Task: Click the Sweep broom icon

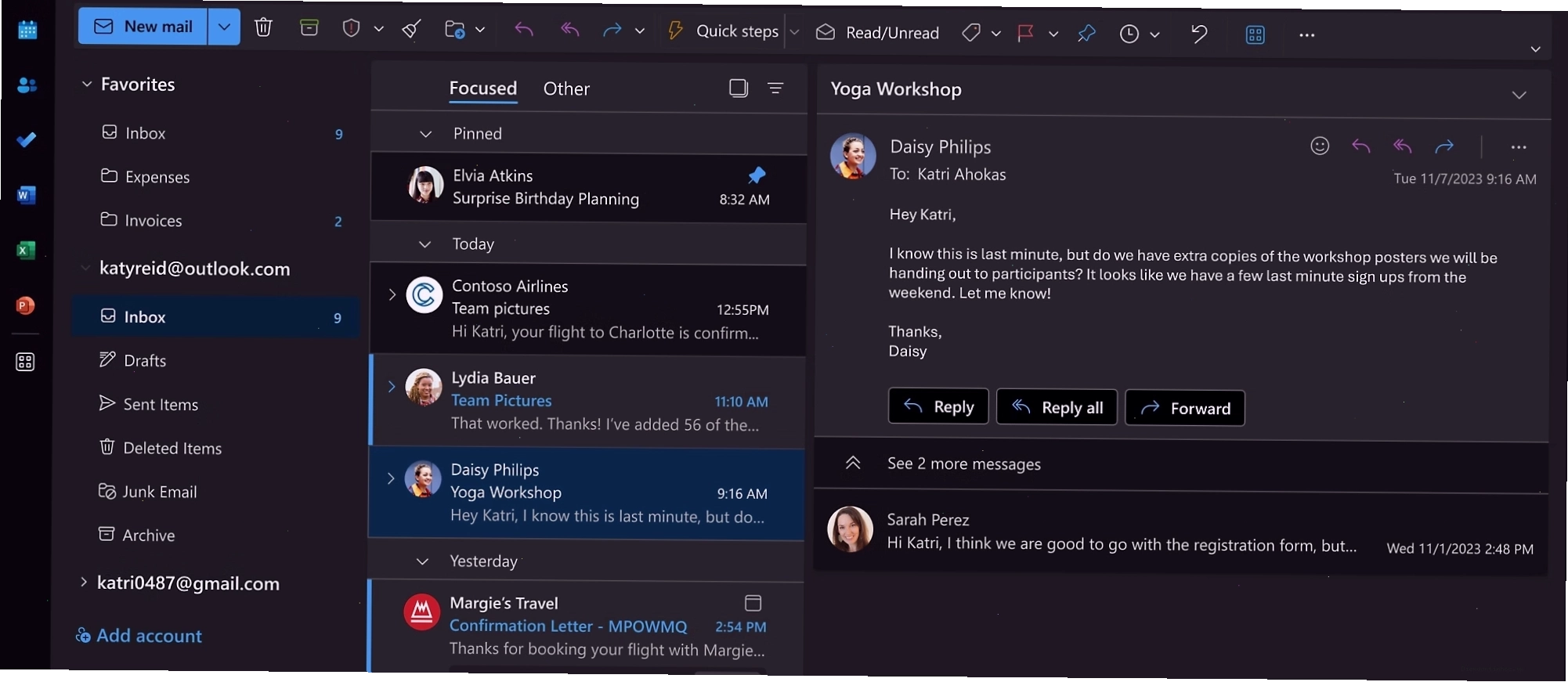Action: pos(412,30)
